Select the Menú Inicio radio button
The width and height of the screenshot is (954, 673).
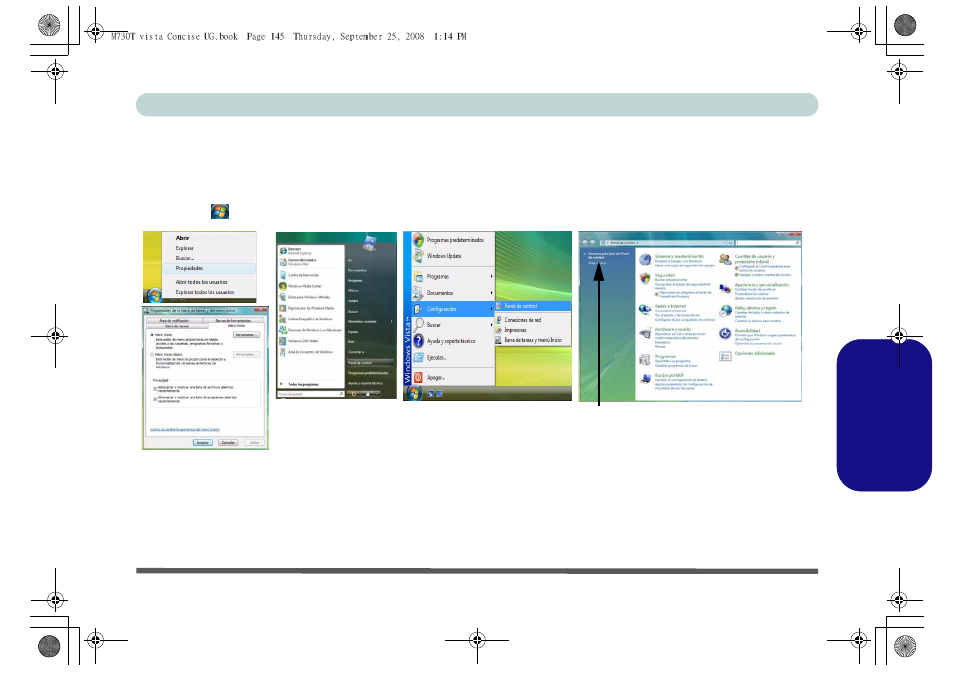[152, 335]
